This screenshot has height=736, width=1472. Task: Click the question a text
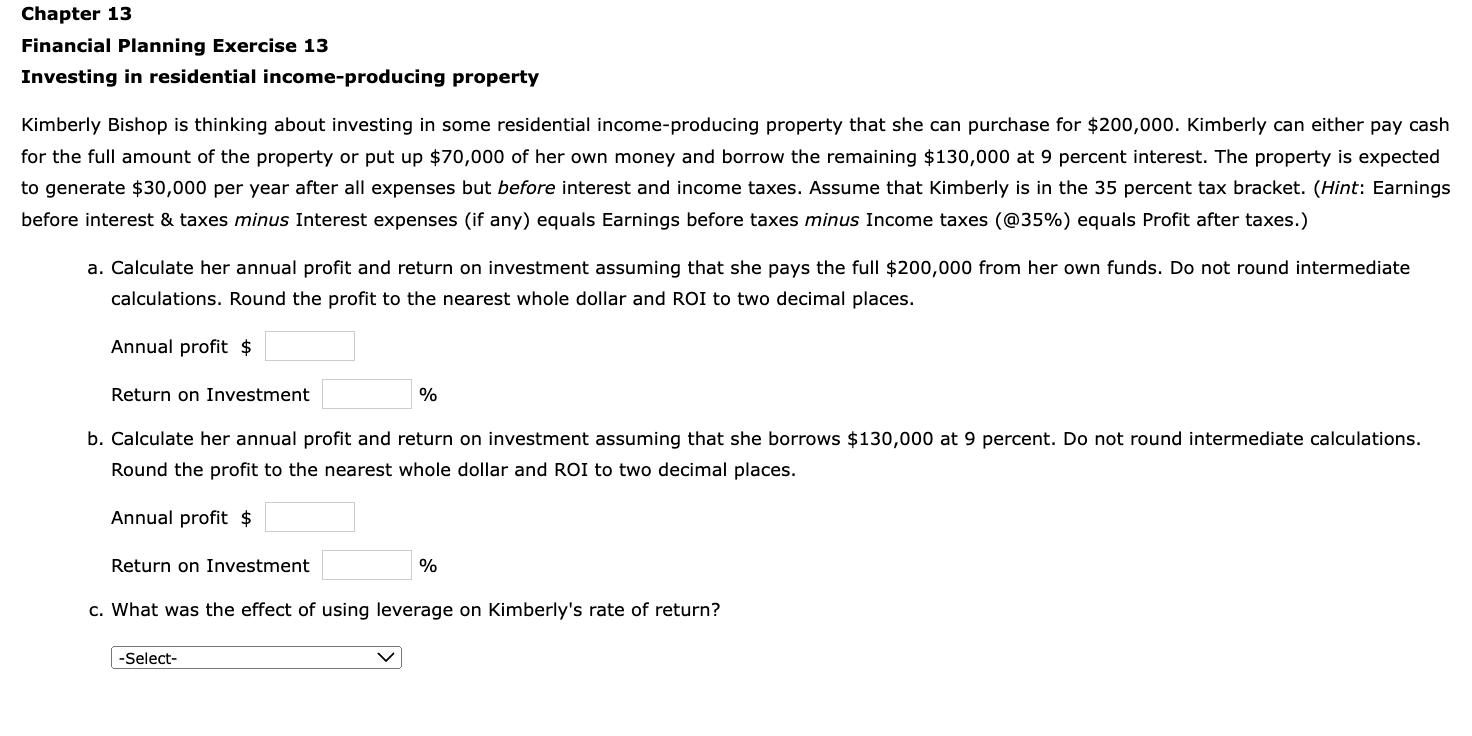[700, 267]
